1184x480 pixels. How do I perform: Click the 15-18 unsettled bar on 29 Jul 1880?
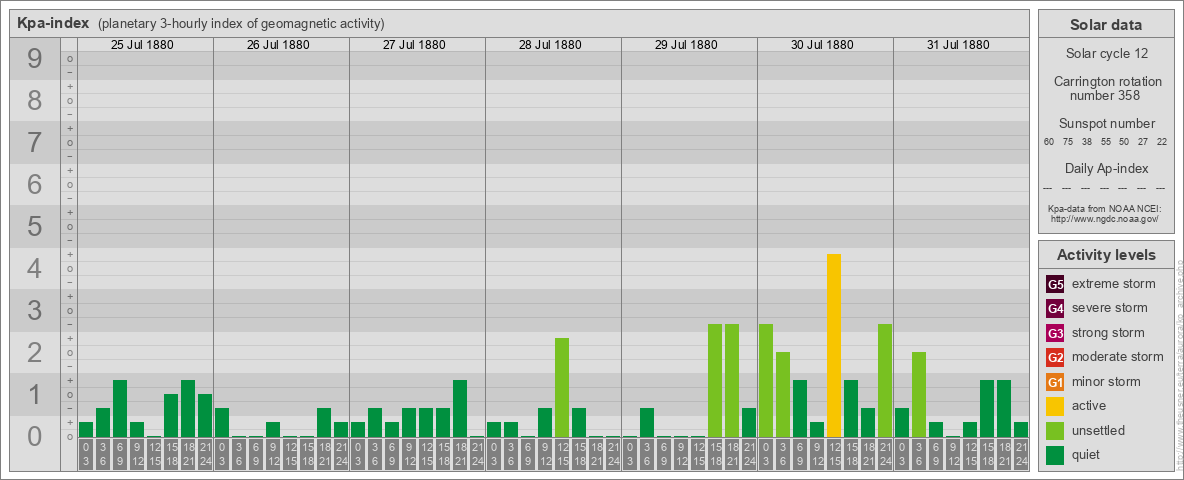pyautogui.click(x=715, y=380)
